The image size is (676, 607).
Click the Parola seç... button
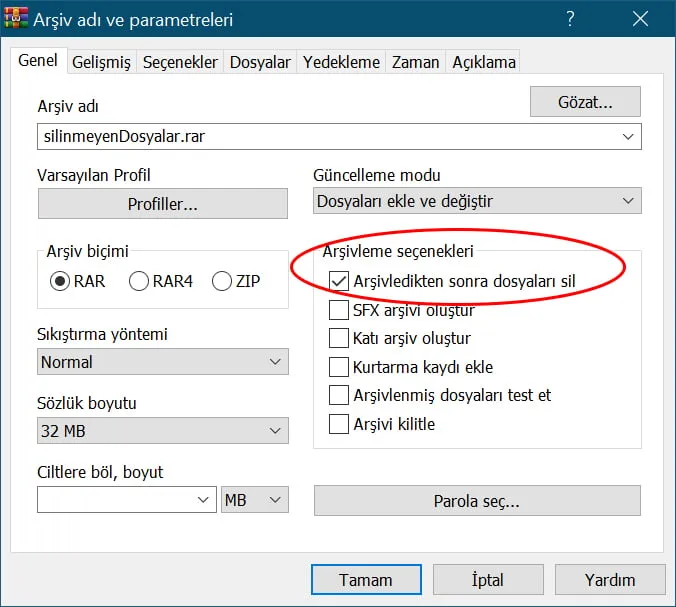tap(477, 501)
